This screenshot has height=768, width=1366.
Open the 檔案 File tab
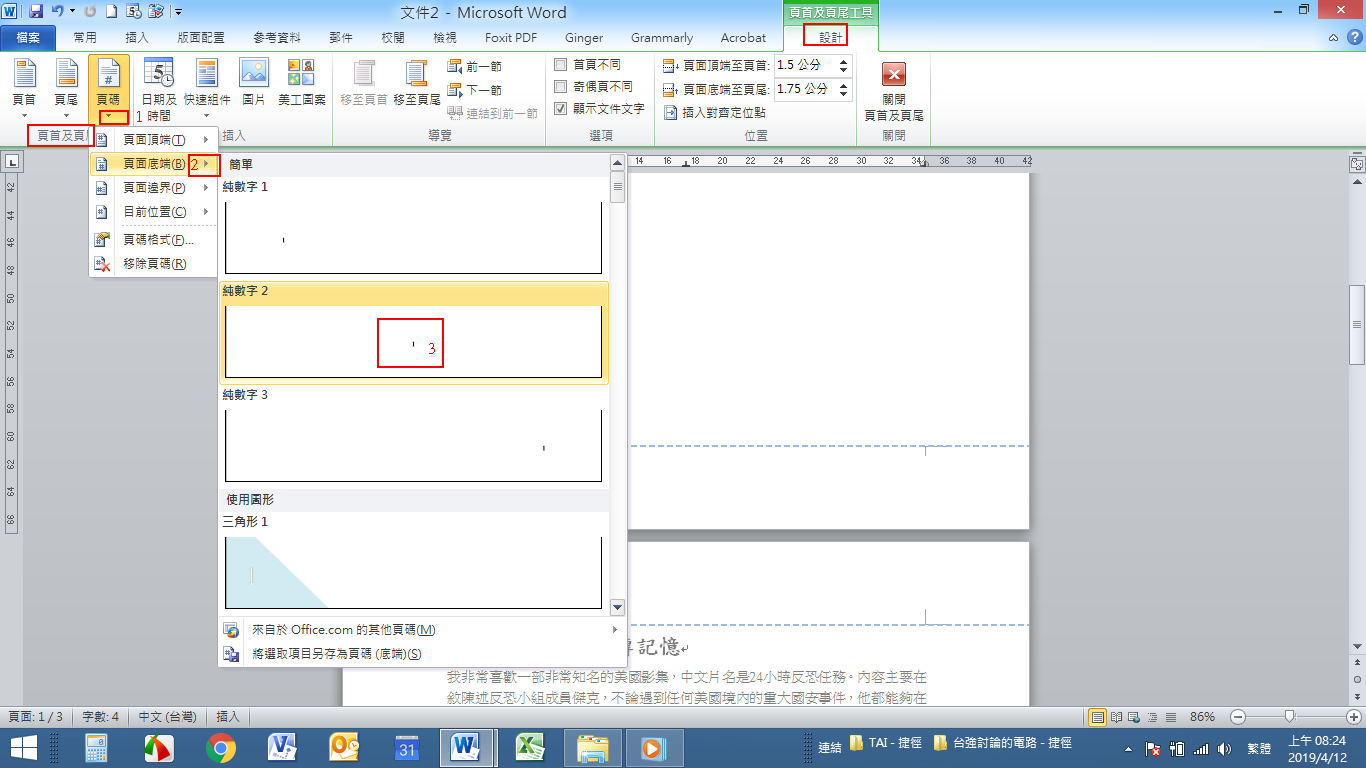point(28,38)
